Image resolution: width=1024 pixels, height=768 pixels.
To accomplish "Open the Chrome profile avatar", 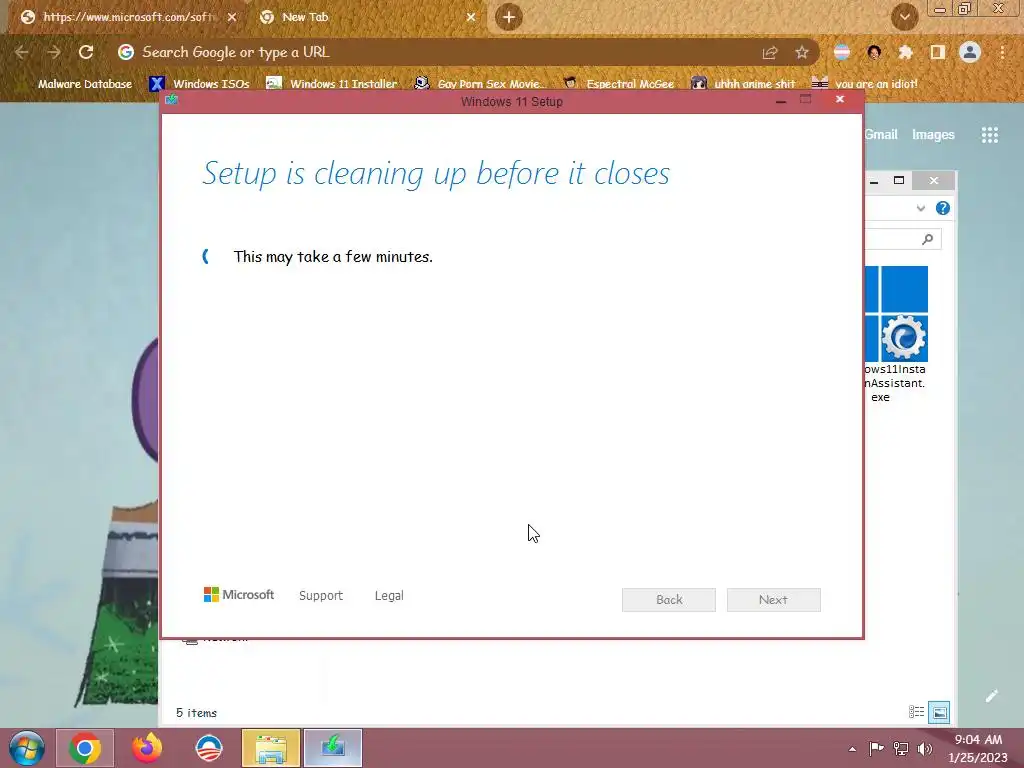I will click(x=970, y=52).
